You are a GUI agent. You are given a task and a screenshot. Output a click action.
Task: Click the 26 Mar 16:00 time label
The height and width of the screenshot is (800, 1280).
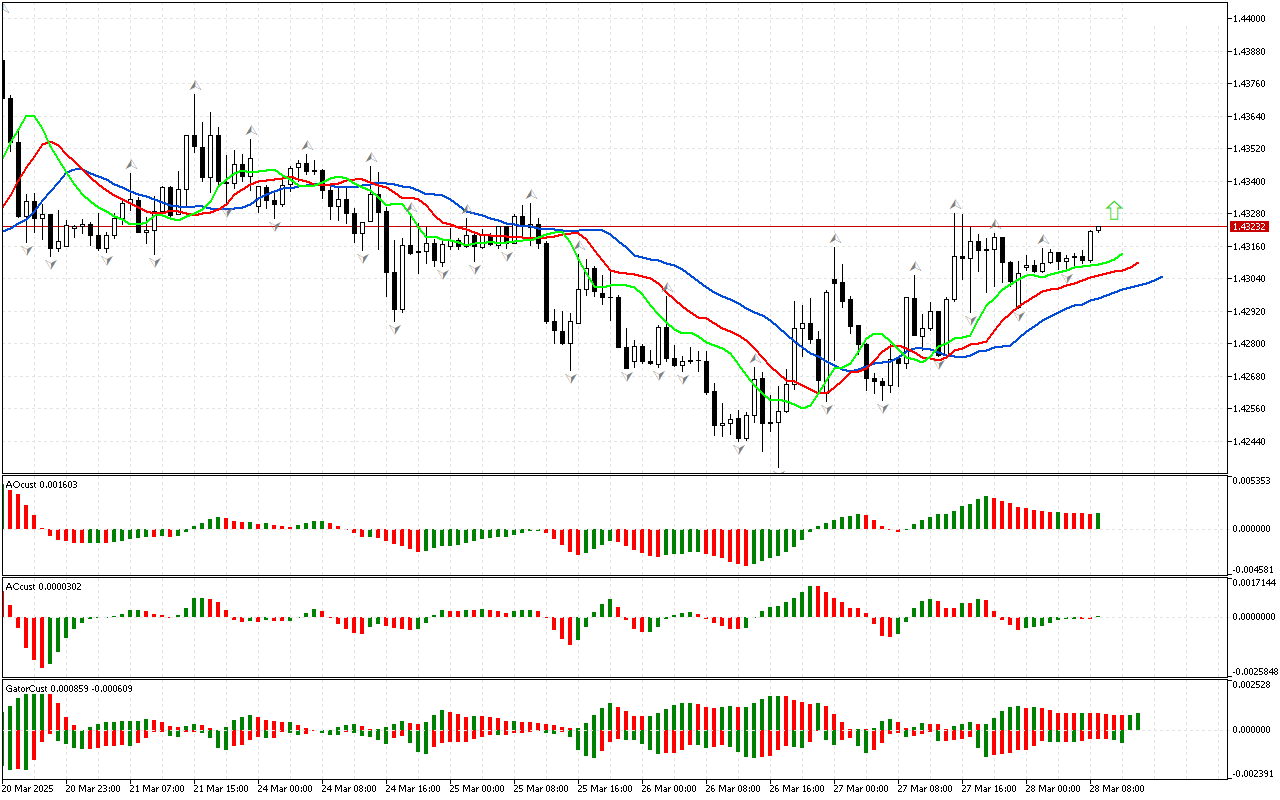(797, 789)
